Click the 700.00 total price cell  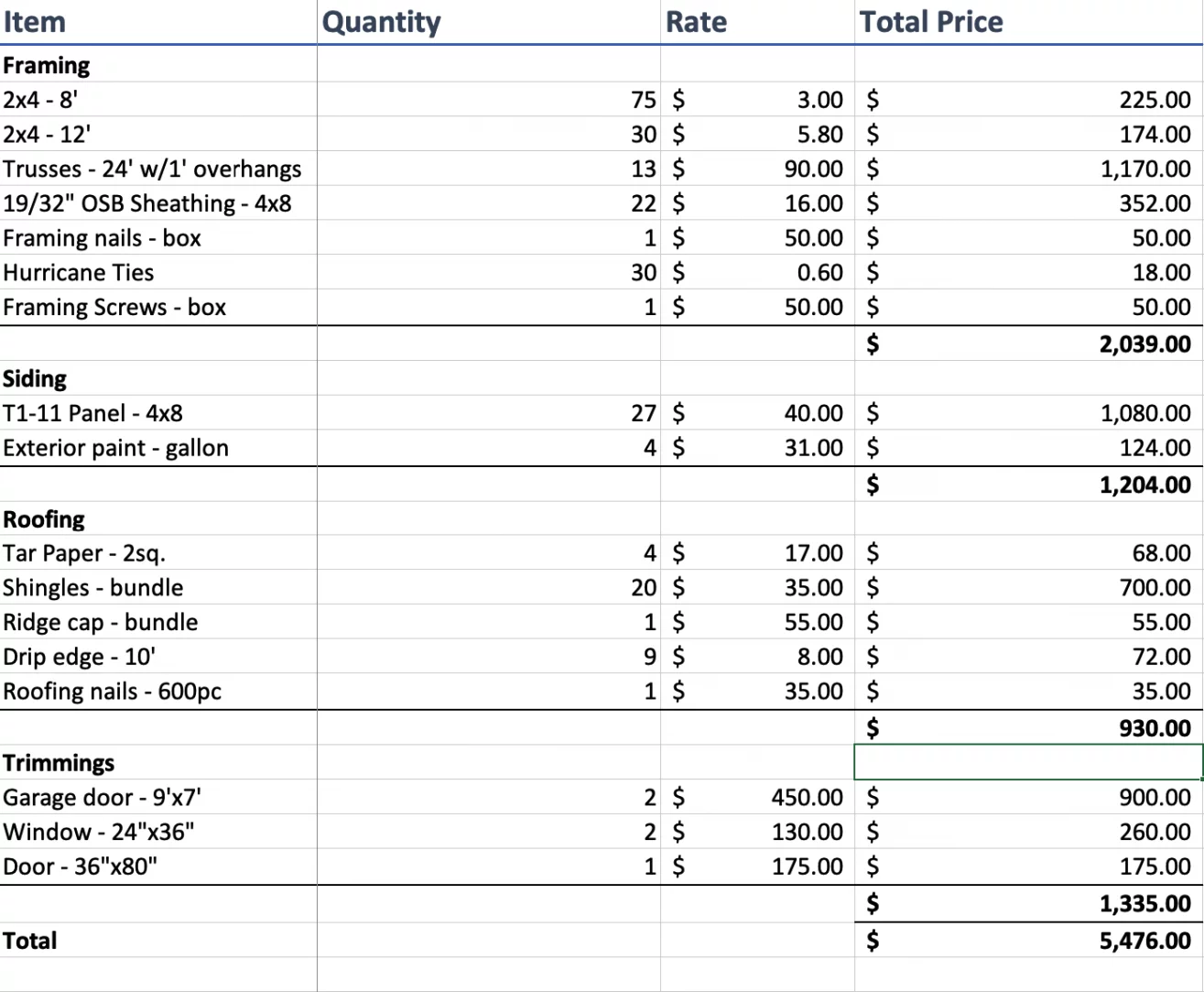[1029, 587]
